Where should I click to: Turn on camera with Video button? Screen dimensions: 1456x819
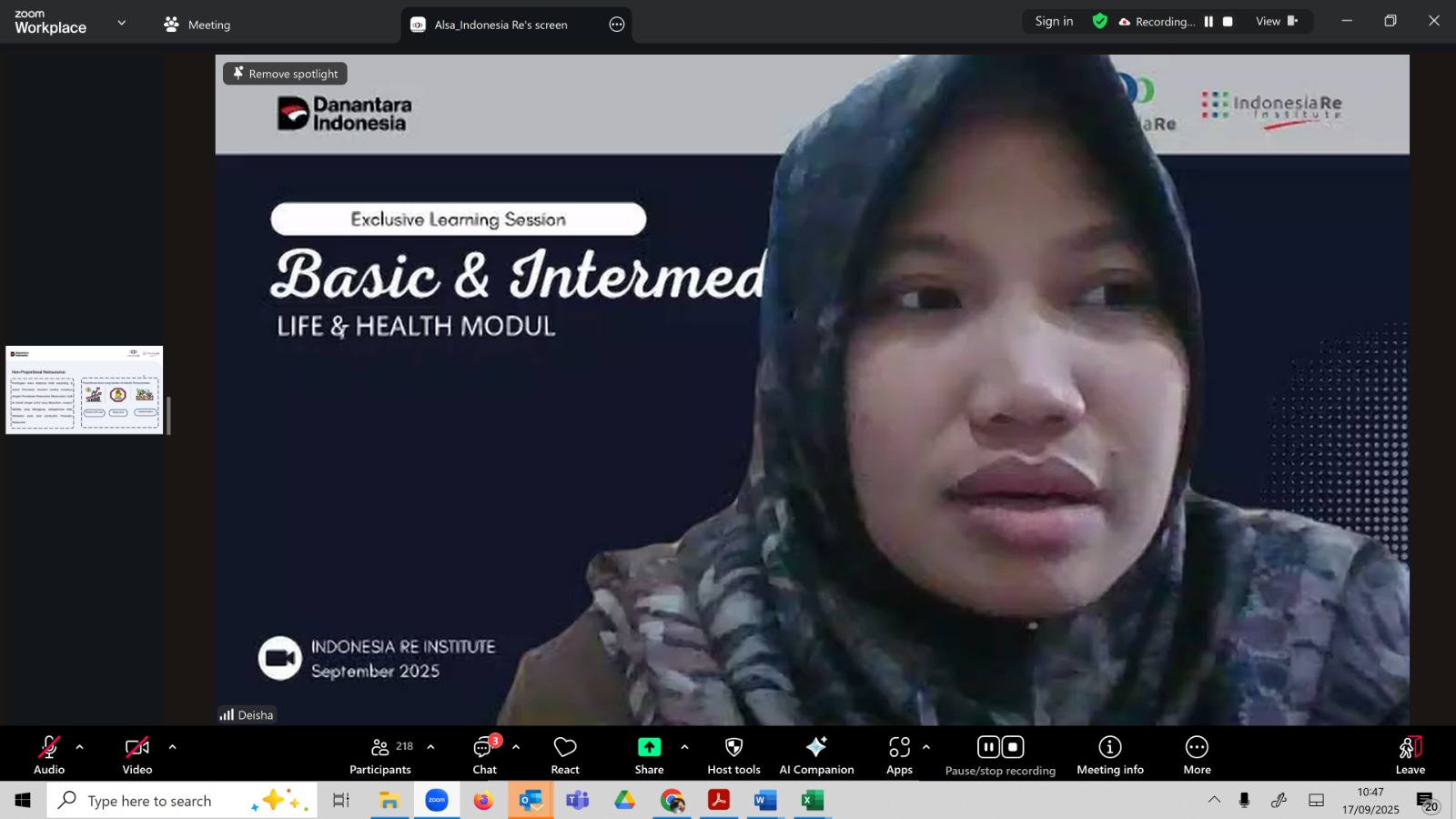tap(137, 755)
